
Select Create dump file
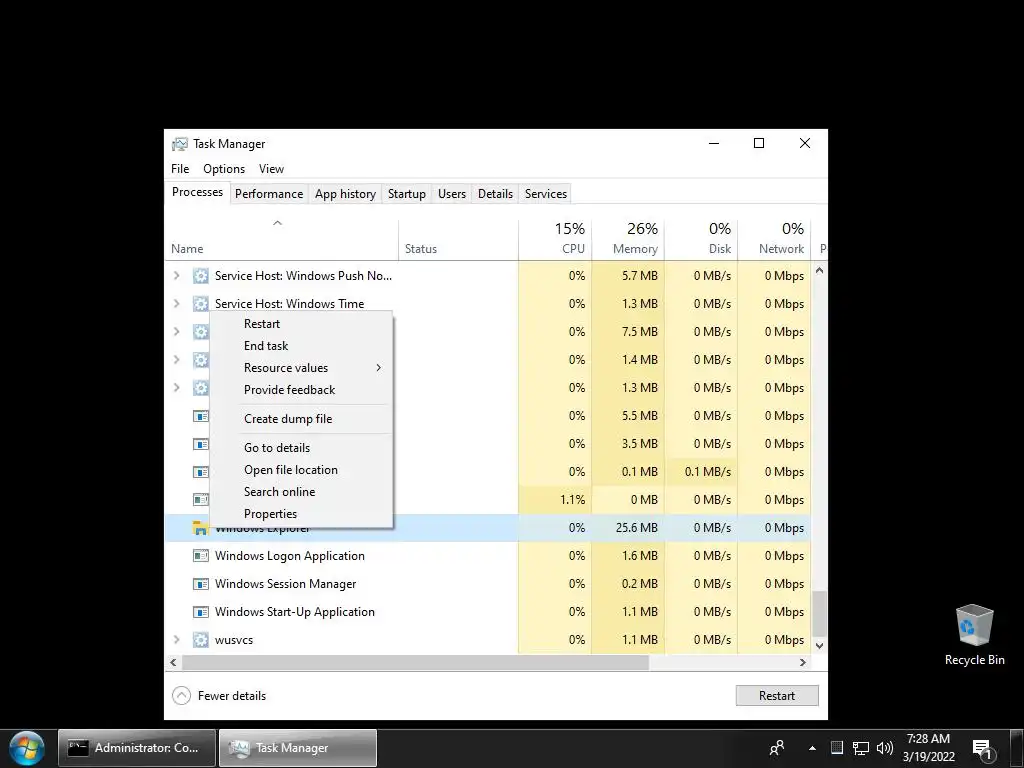(301, 419)
